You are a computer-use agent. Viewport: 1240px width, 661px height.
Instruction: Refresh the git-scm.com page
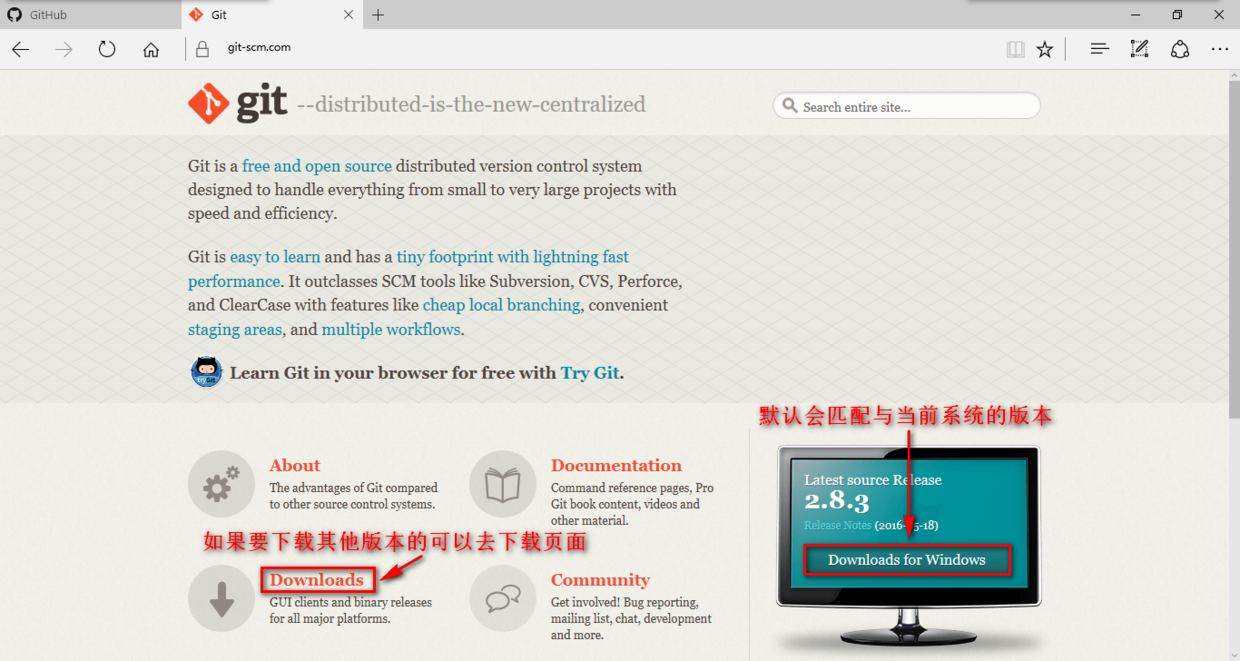(107, 49)
